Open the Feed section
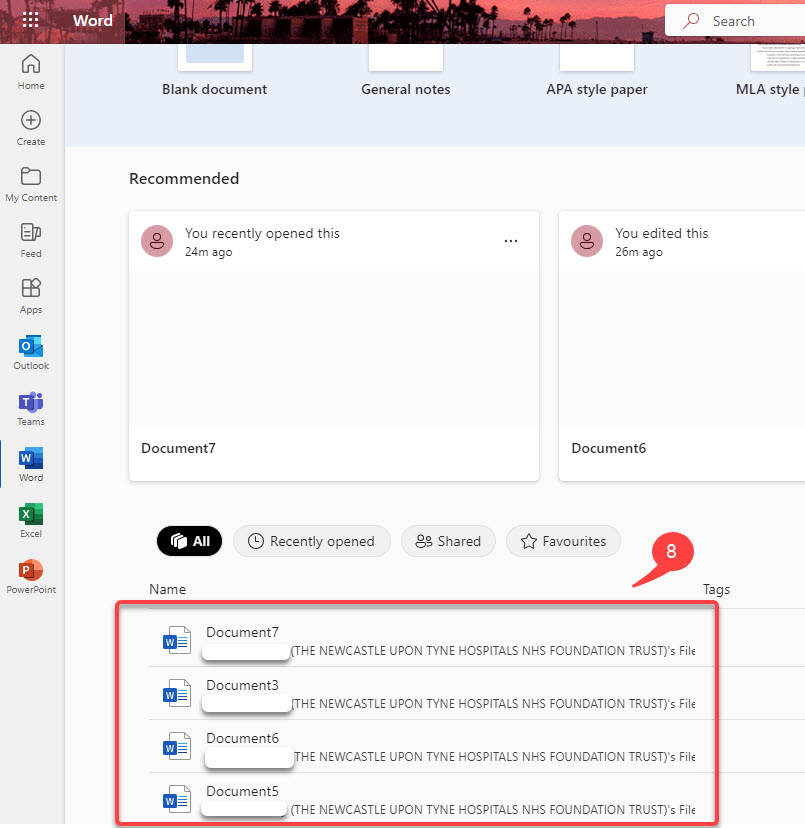Screen dimensions: 805x828 coord(31,240)
